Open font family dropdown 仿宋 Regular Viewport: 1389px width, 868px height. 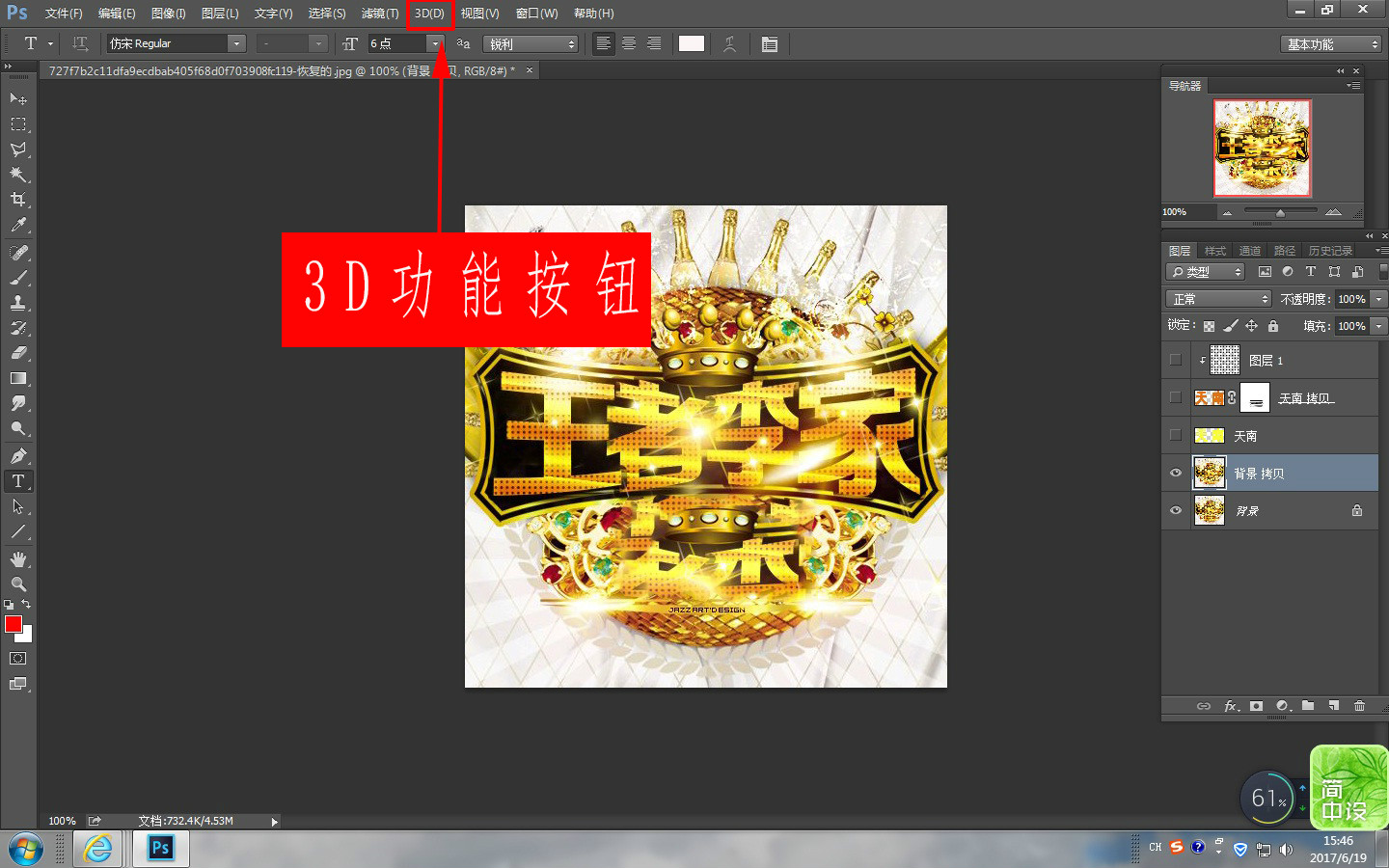tap(236, 43)
